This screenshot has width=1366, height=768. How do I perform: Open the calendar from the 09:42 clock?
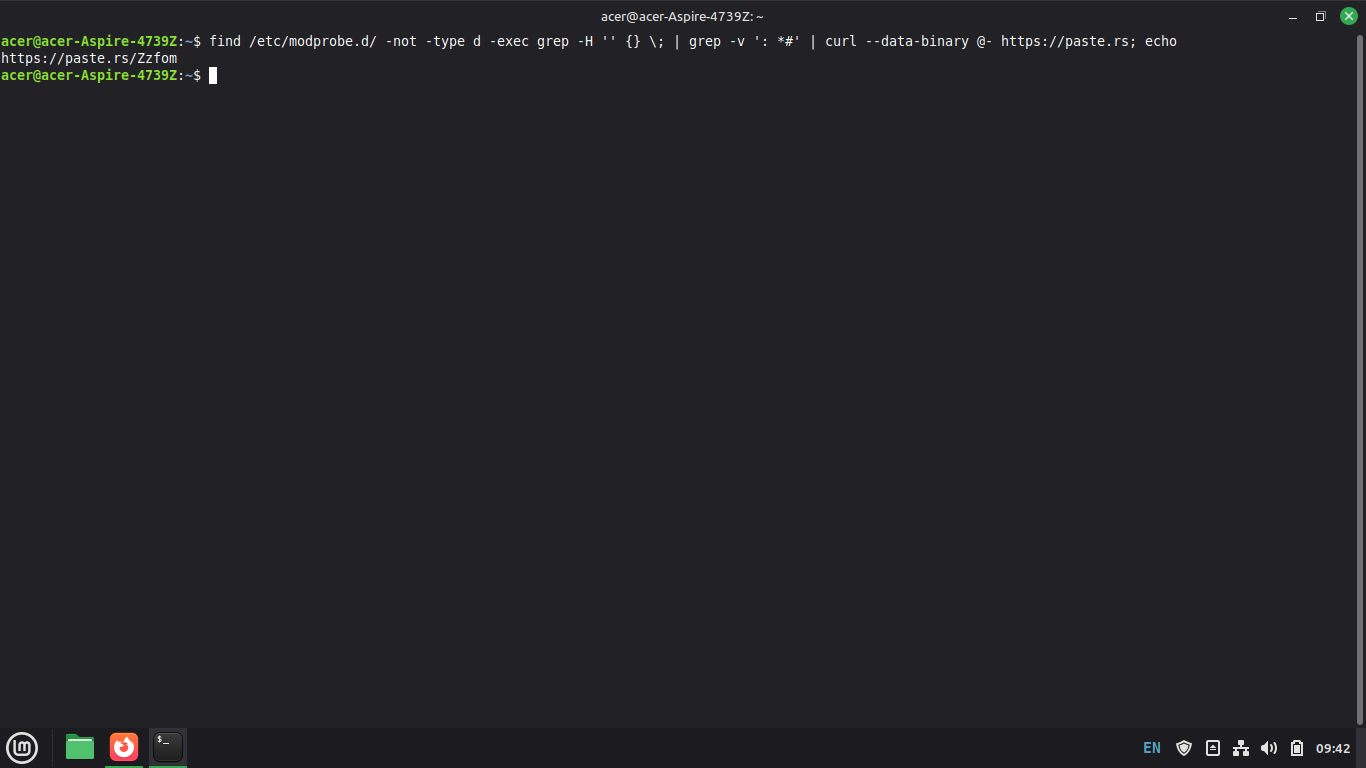point(1333,748)
